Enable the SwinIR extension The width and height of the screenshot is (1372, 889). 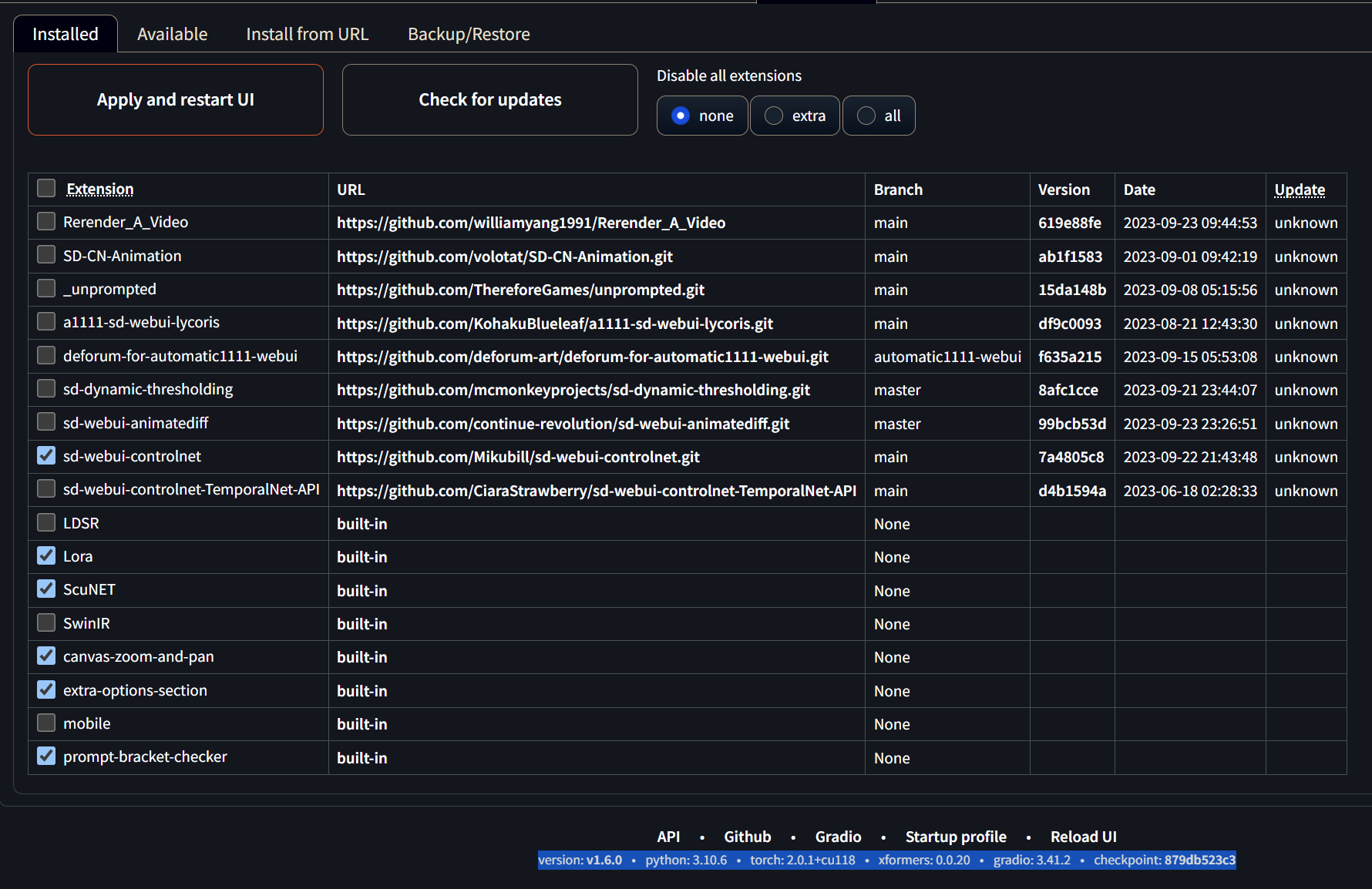(x=45, y=622)
